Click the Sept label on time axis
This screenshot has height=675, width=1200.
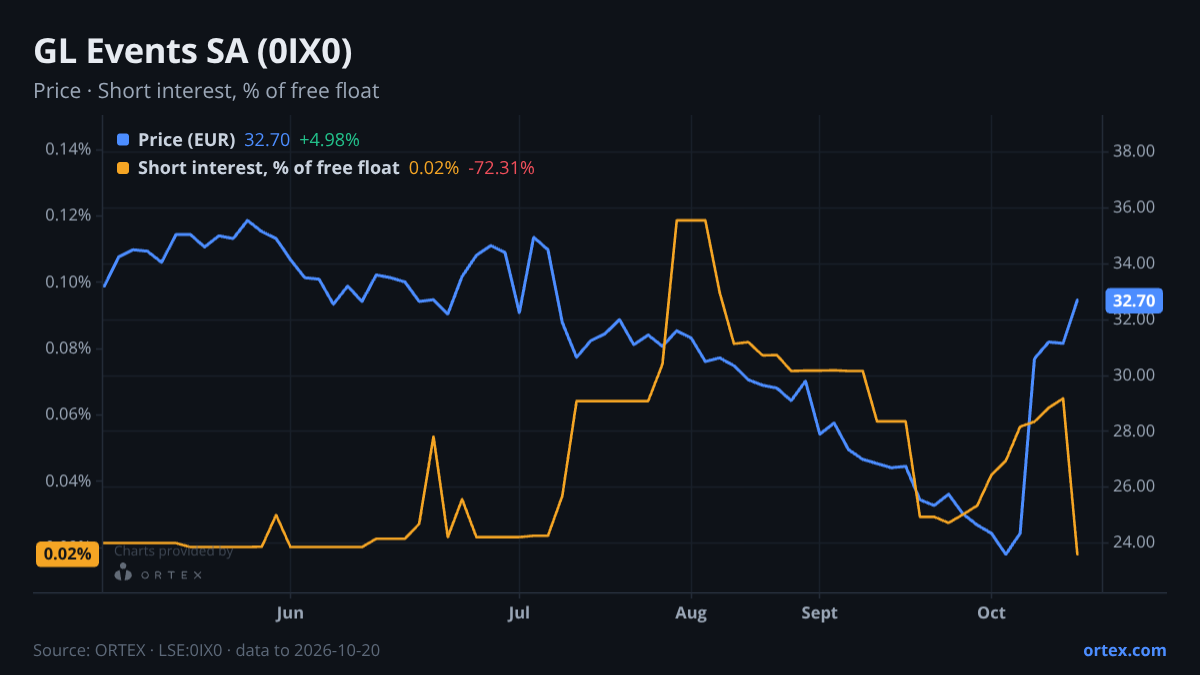819,613
